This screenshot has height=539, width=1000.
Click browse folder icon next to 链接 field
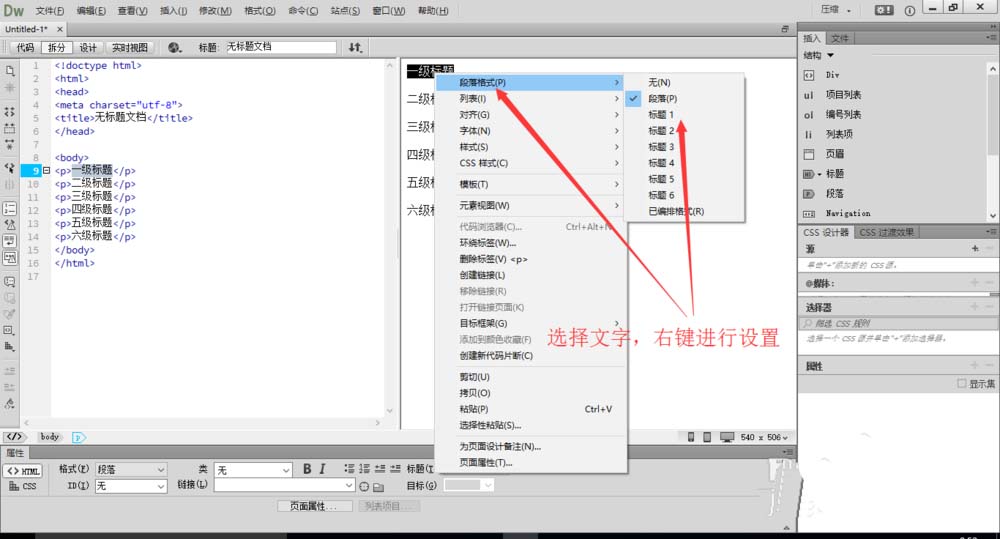pos(378,487)
